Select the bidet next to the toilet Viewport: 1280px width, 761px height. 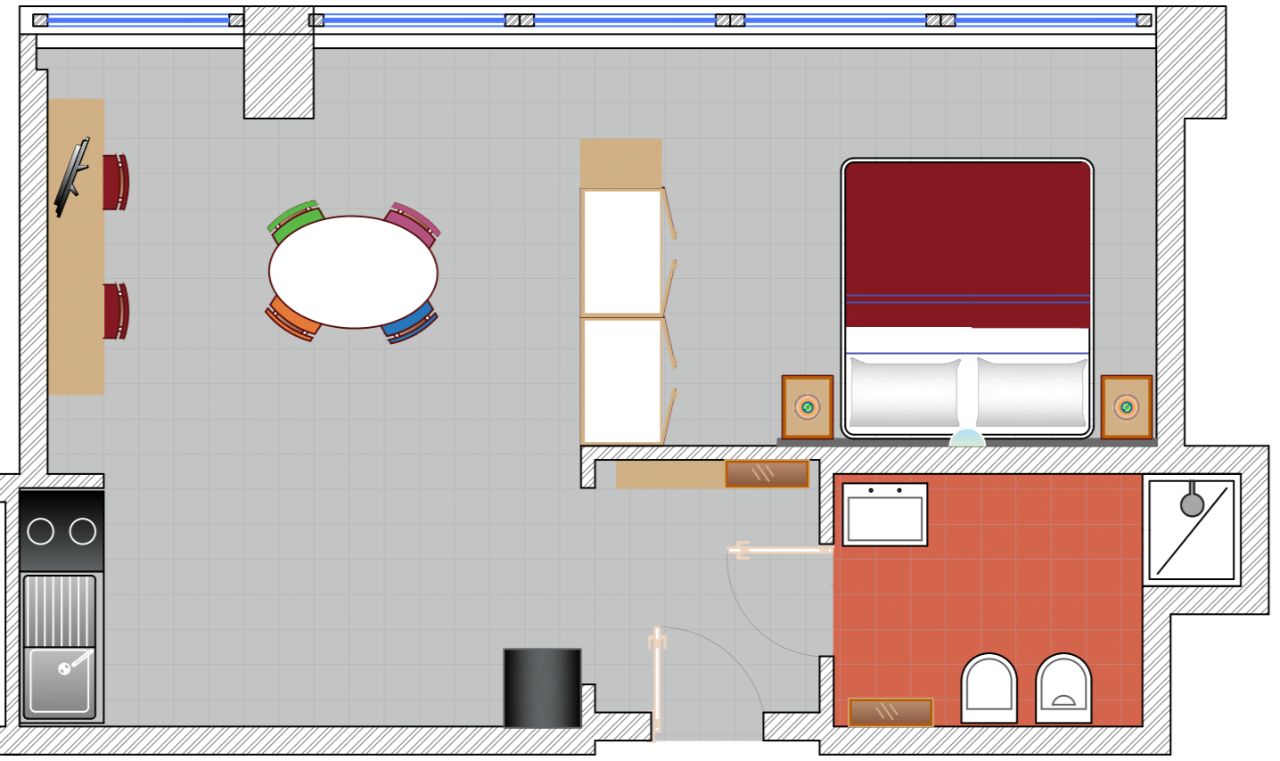1063,689
